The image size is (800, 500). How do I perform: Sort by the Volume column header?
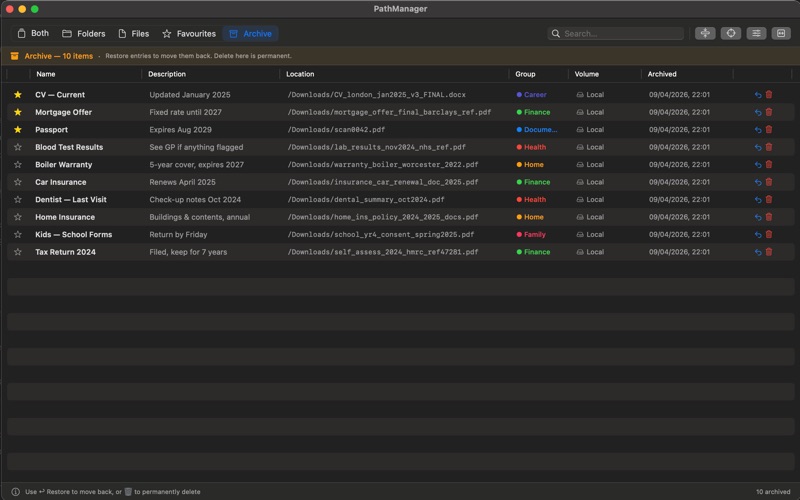point(587,74)
